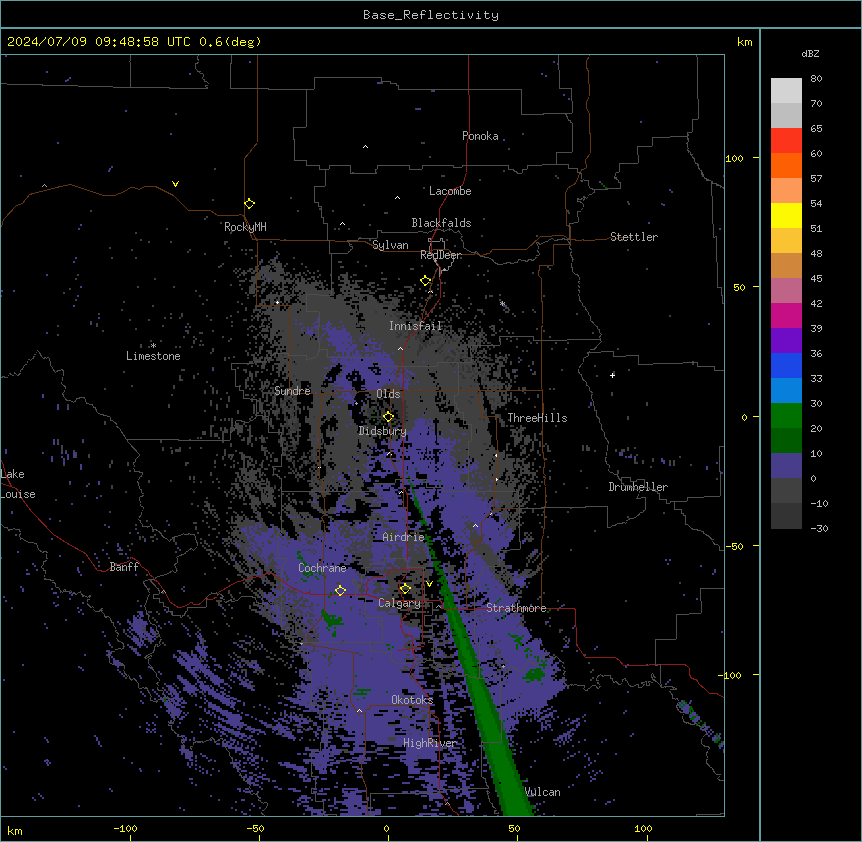Click the asterisk marker above Limestone label
862x842 pixels.
click(153, 345)
